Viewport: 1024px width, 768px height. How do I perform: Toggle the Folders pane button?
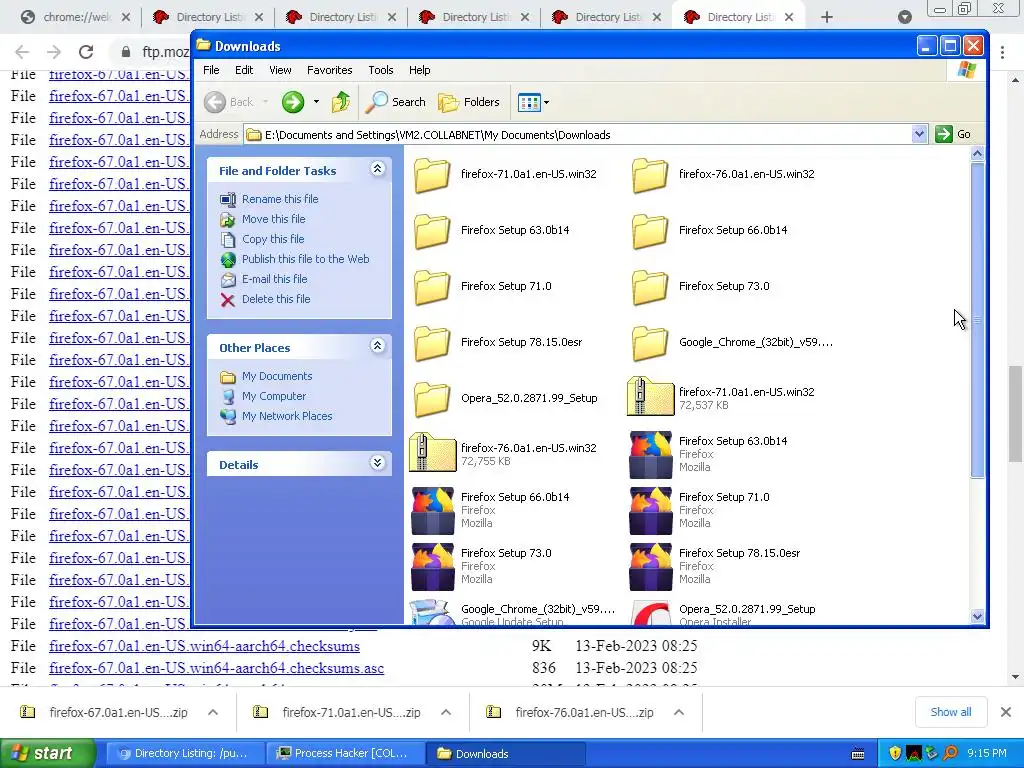[x=469, y=102]
